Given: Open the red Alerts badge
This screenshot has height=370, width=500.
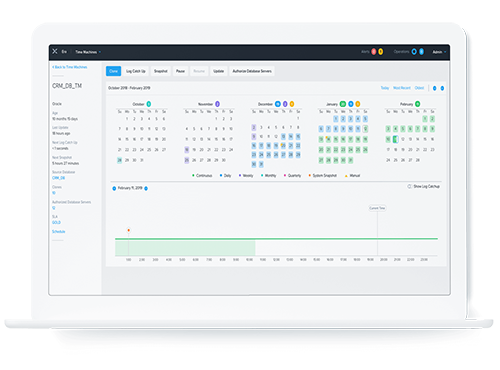Looking at the screenshot, I should (x=374, y=52).
